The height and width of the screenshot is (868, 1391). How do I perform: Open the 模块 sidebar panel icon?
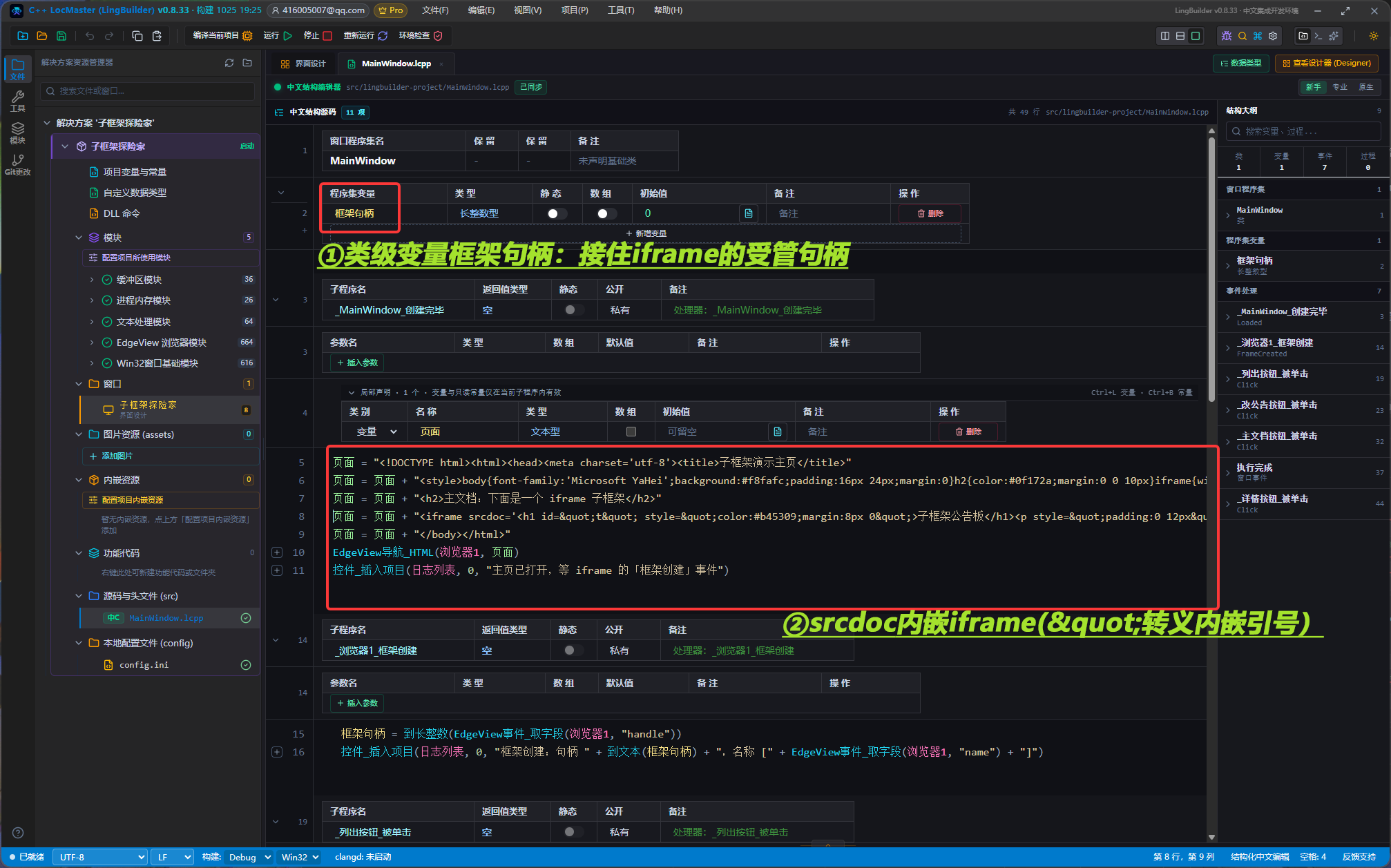point(17,133)
